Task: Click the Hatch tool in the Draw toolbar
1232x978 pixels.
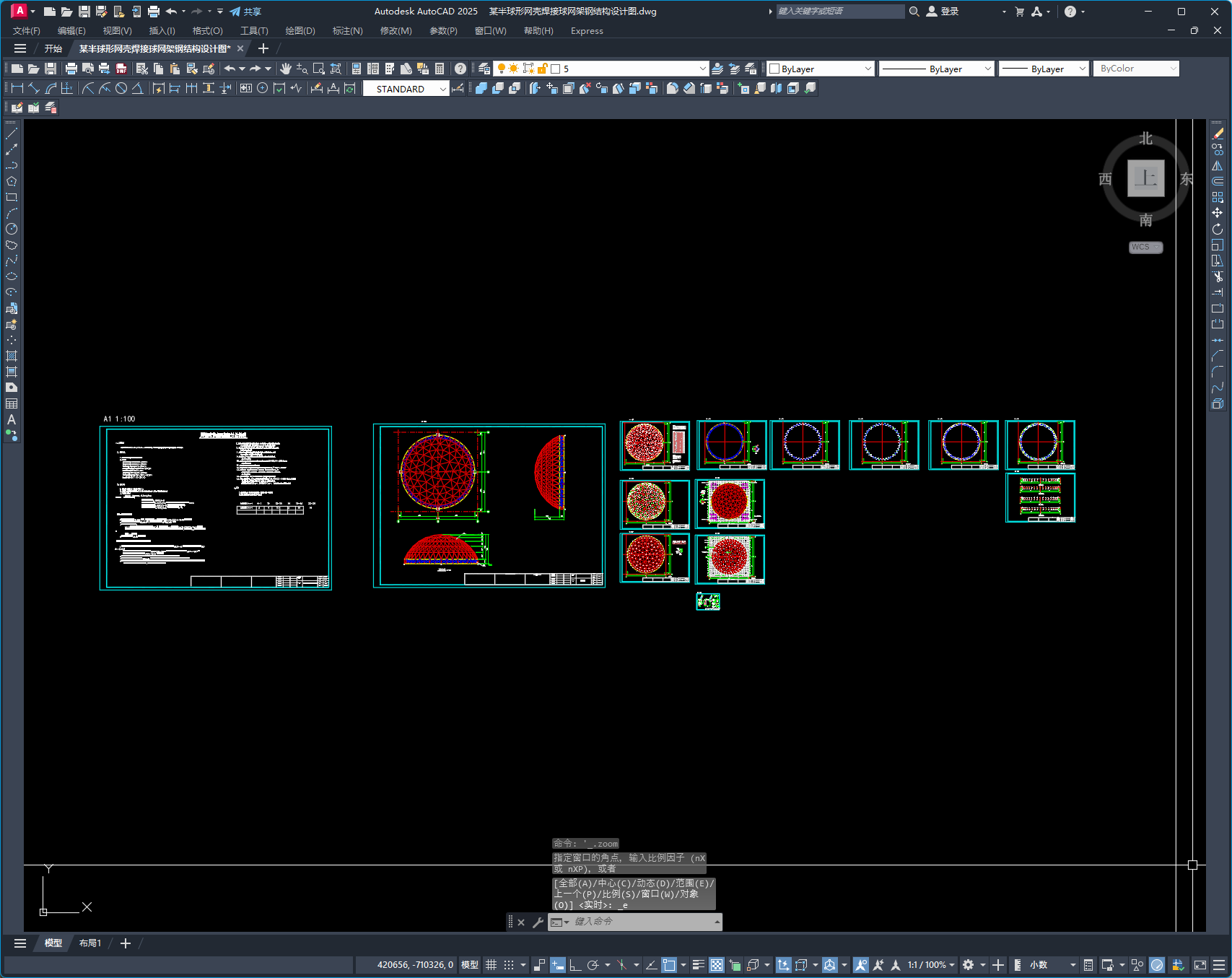Action: click(12, 356)
